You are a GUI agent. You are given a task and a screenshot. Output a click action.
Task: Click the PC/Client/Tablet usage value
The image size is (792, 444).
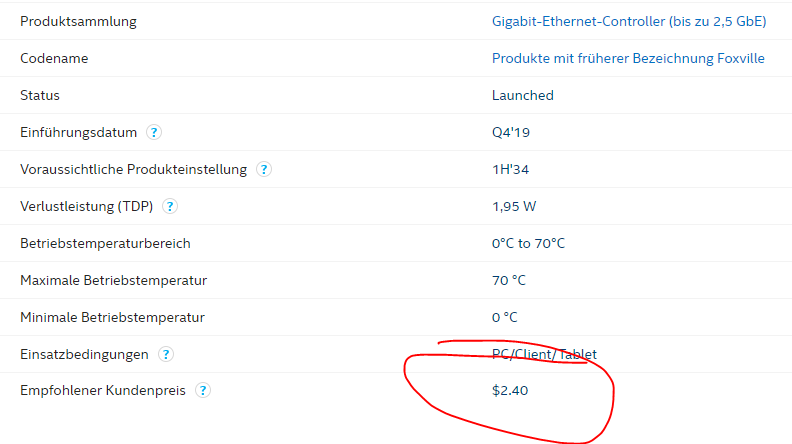point(544,354)
